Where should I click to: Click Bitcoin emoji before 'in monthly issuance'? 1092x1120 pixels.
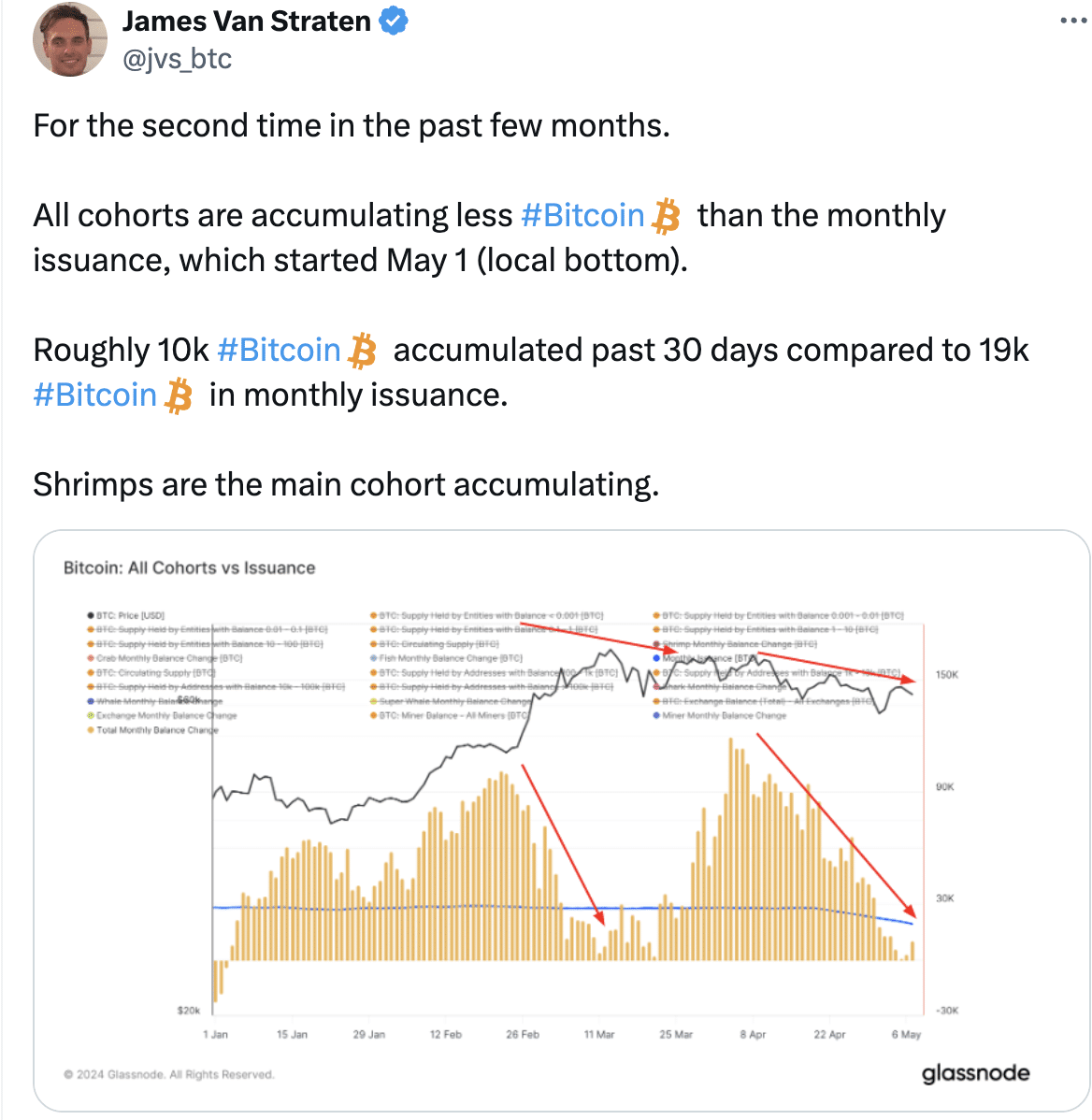pyautogui.click(x=178, y=395)
